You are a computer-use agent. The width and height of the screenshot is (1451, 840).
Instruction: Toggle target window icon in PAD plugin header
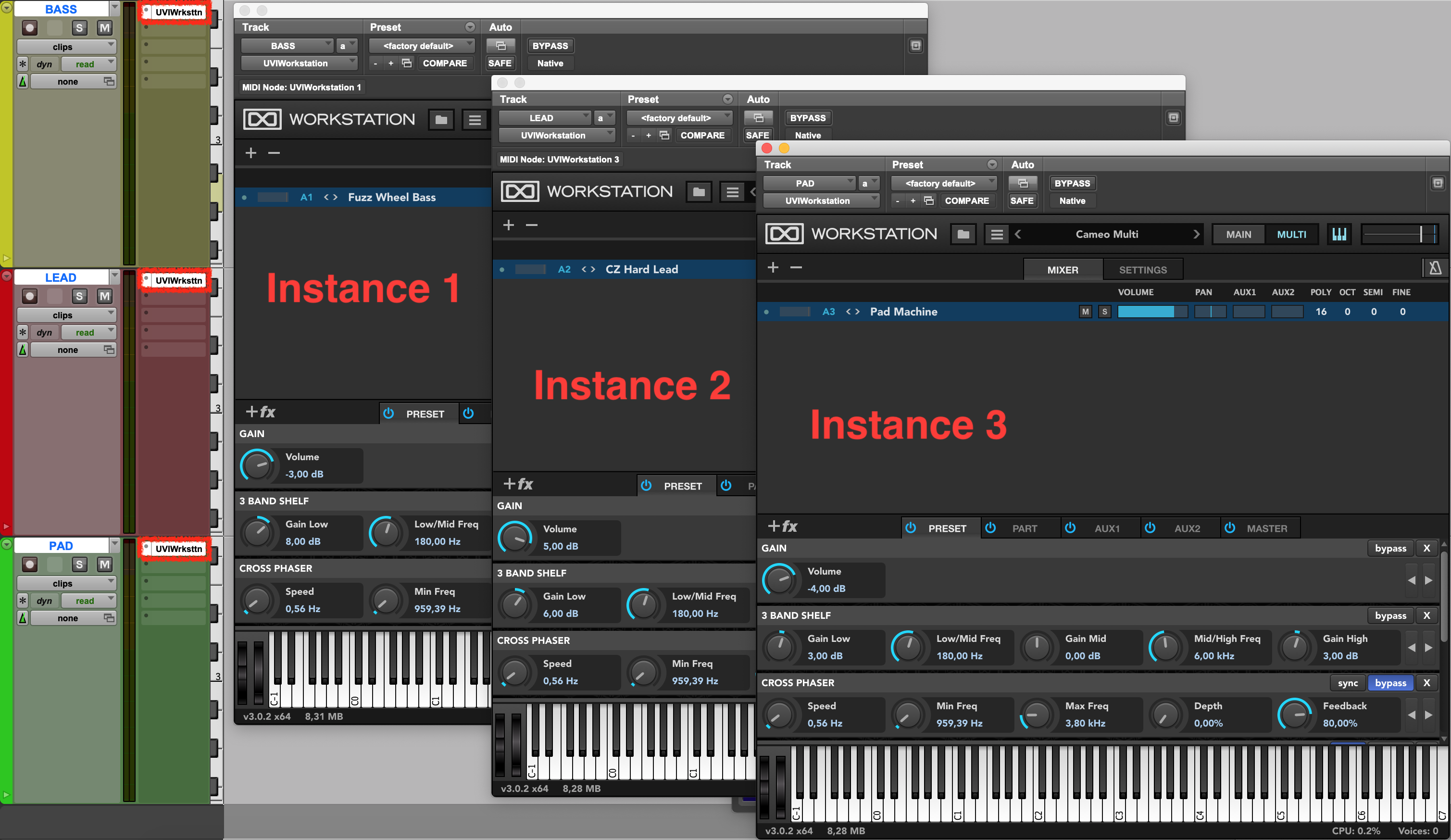click(1437, 183)
